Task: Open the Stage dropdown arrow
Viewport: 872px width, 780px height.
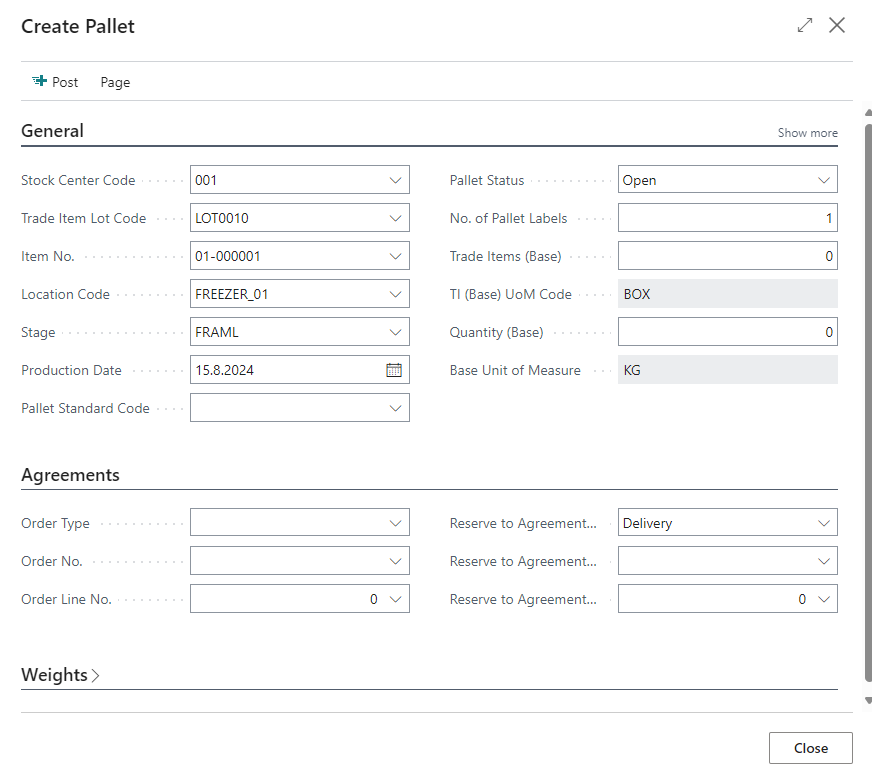Action: (394, 332)
